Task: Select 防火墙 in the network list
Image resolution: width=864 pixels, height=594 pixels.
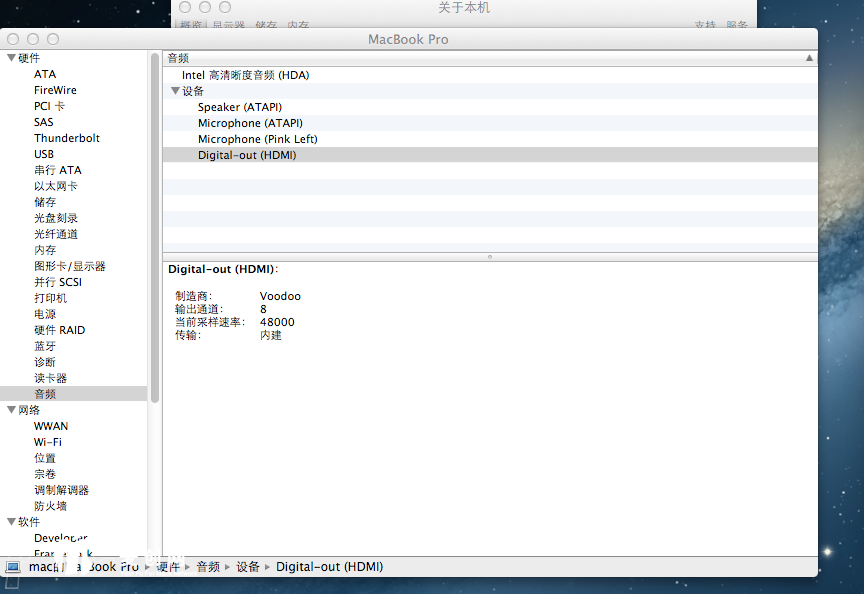Action: [x=45, y=505]
